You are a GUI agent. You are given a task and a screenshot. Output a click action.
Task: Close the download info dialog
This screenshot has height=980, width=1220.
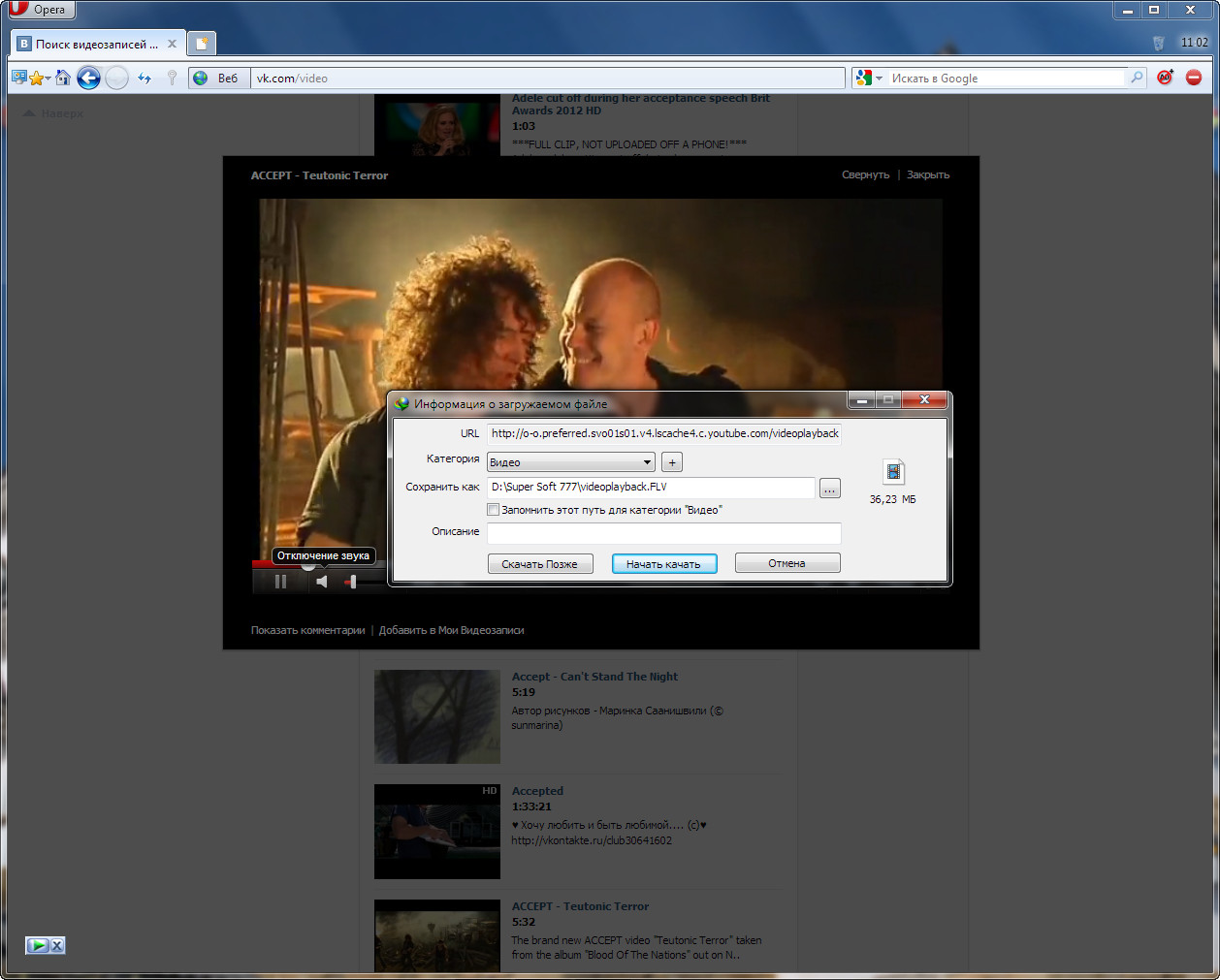[924, 399]
